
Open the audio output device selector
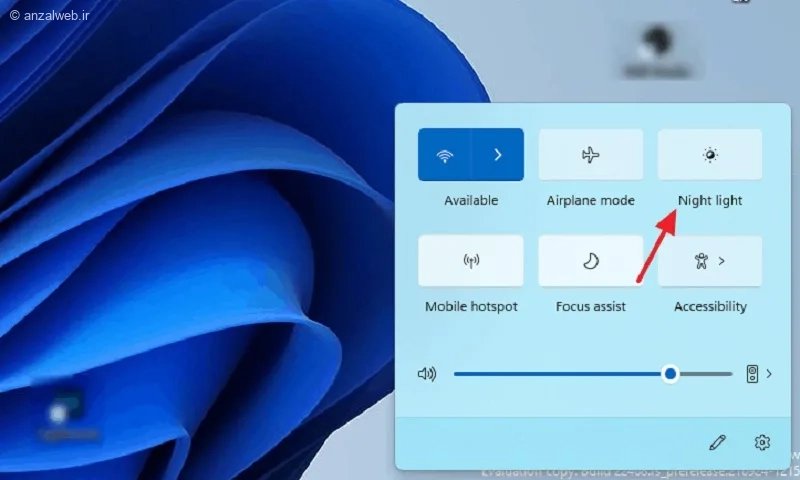tap(752, 374)
